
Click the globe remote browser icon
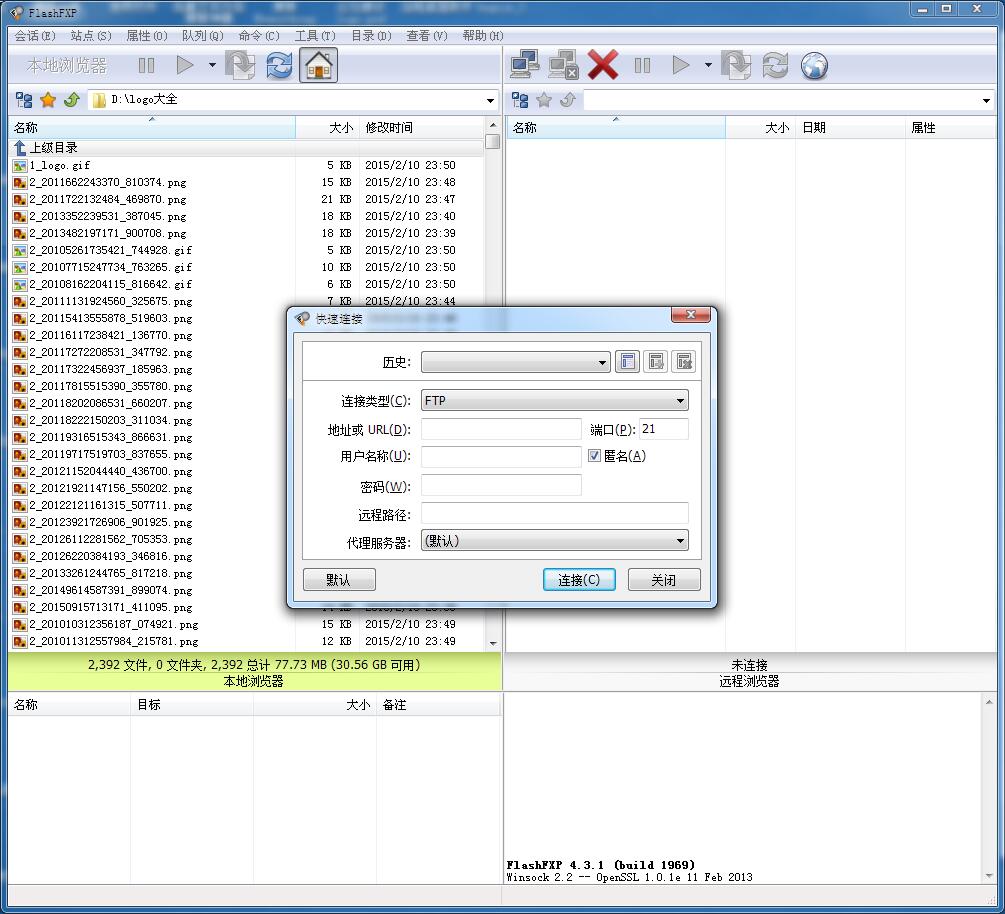tap(814, 65)
